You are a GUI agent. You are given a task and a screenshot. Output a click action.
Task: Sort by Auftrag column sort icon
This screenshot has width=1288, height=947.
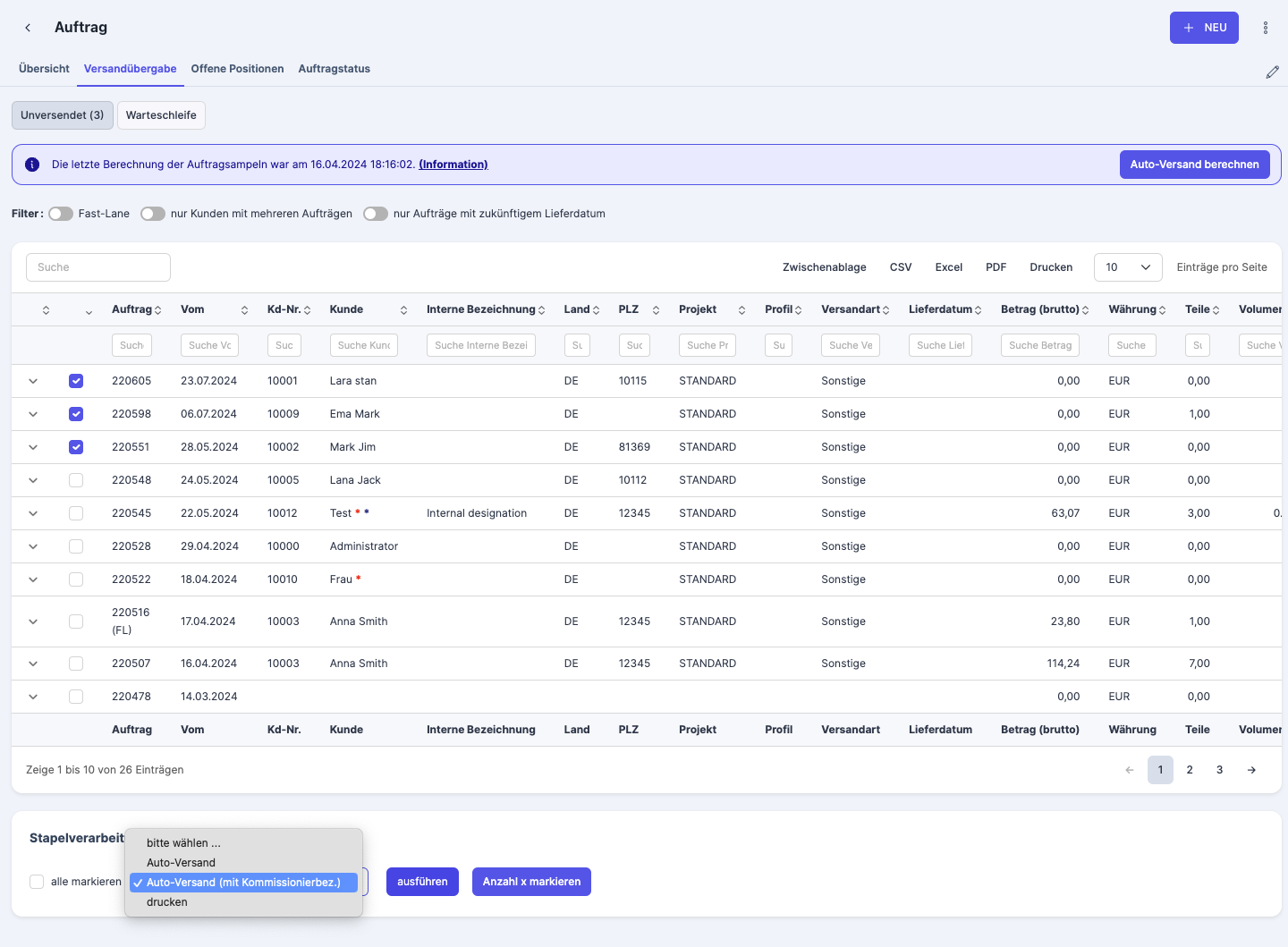[157, 310]
